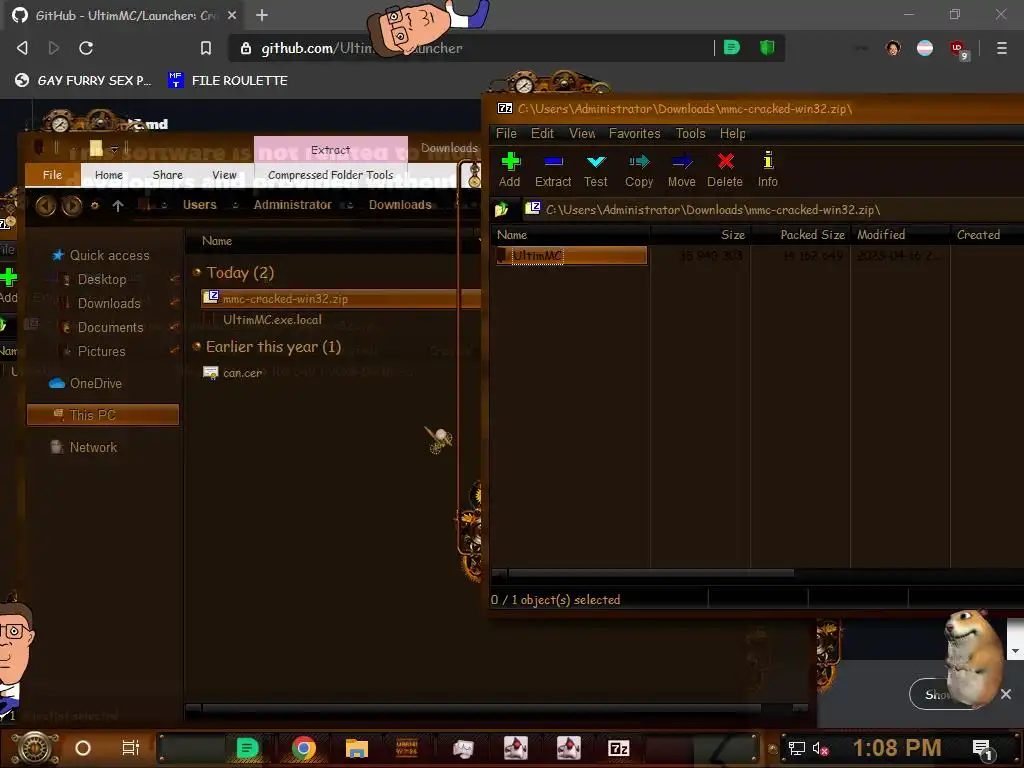The image size is (1024, 768).
Task: Bookmark the current page
Action: click(206, 48)
